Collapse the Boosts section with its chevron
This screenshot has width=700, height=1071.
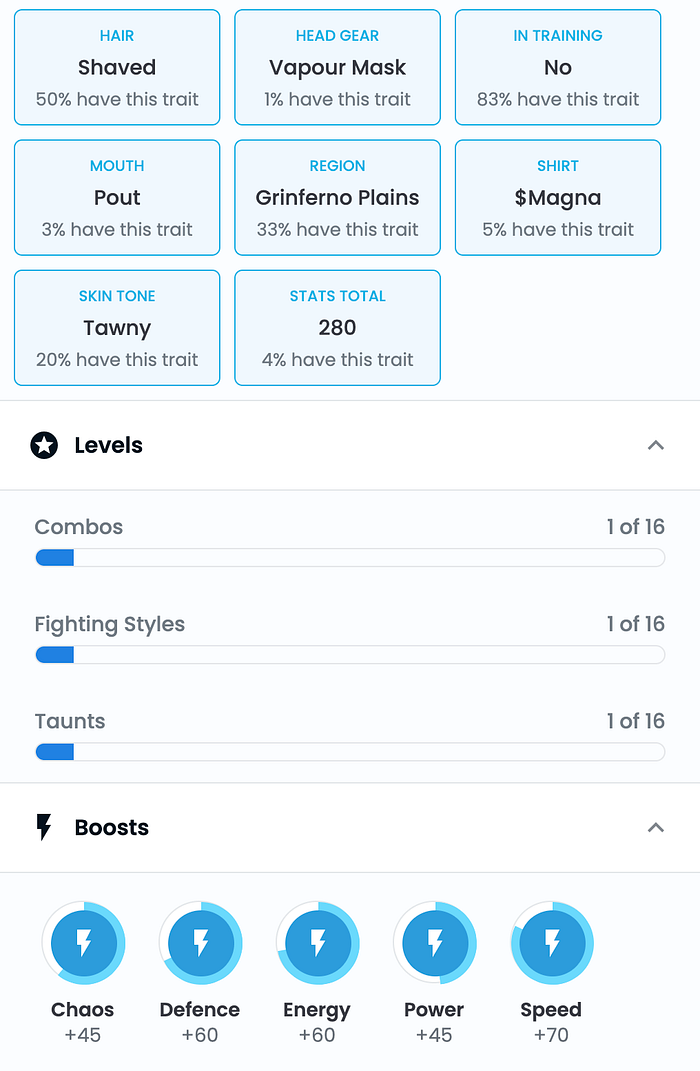tap(656, 828)
